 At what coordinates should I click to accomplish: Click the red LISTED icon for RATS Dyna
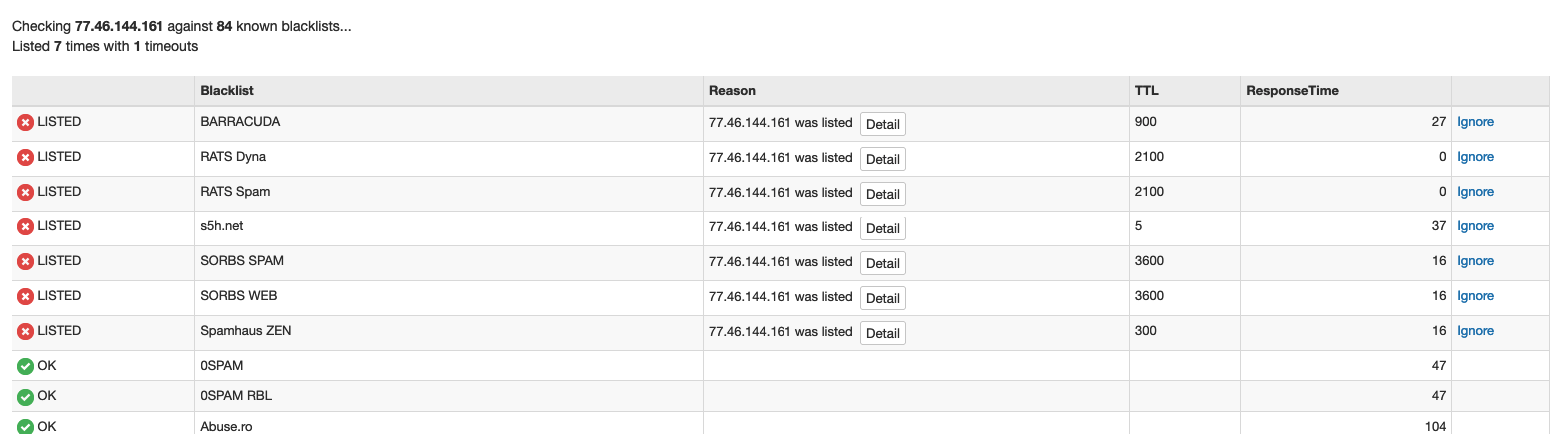[x=25, y=157]
